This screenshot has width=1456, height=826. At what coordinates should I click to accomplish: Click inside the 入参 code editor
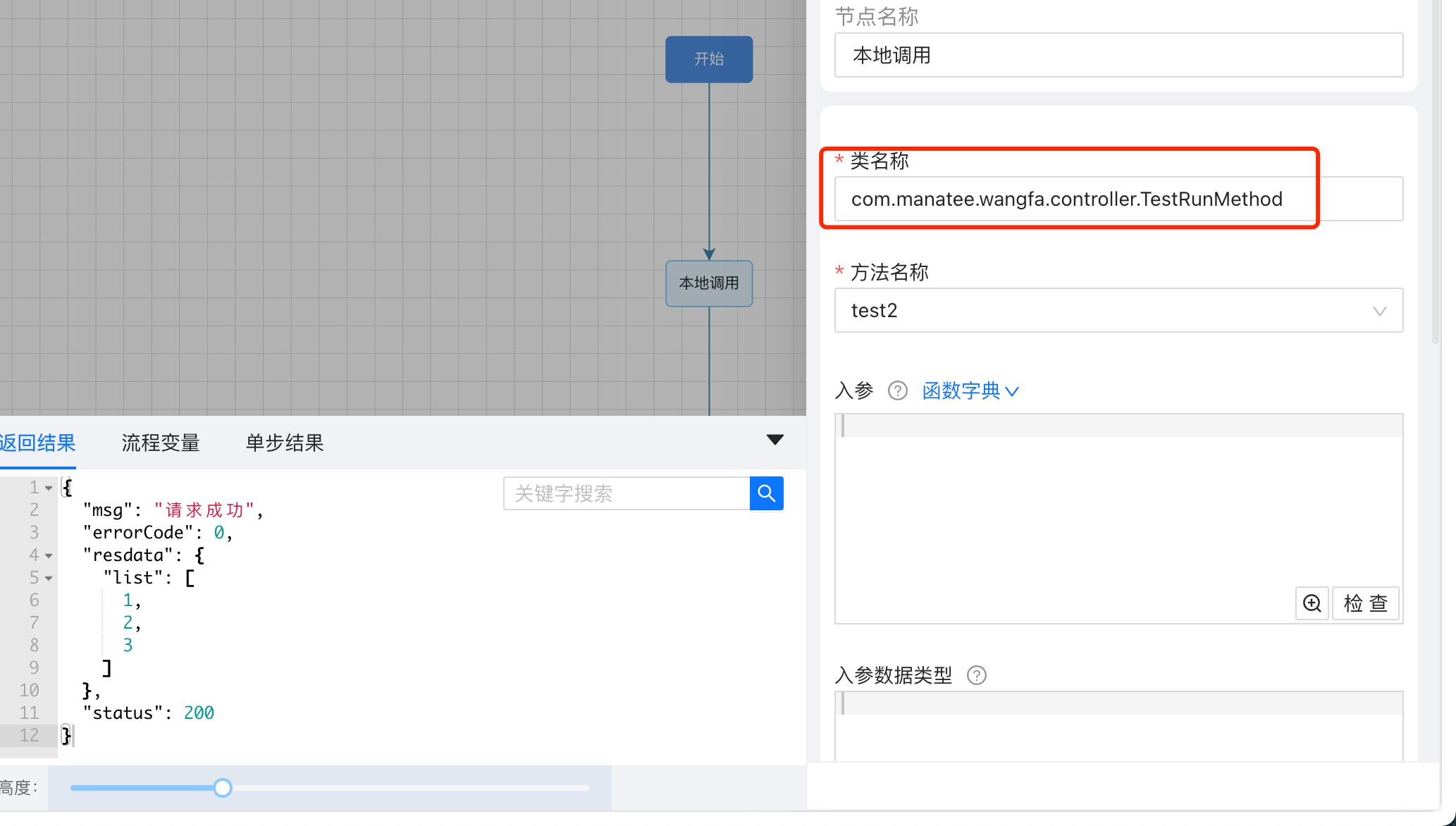pyautogui.click(x=1118, y=519)
